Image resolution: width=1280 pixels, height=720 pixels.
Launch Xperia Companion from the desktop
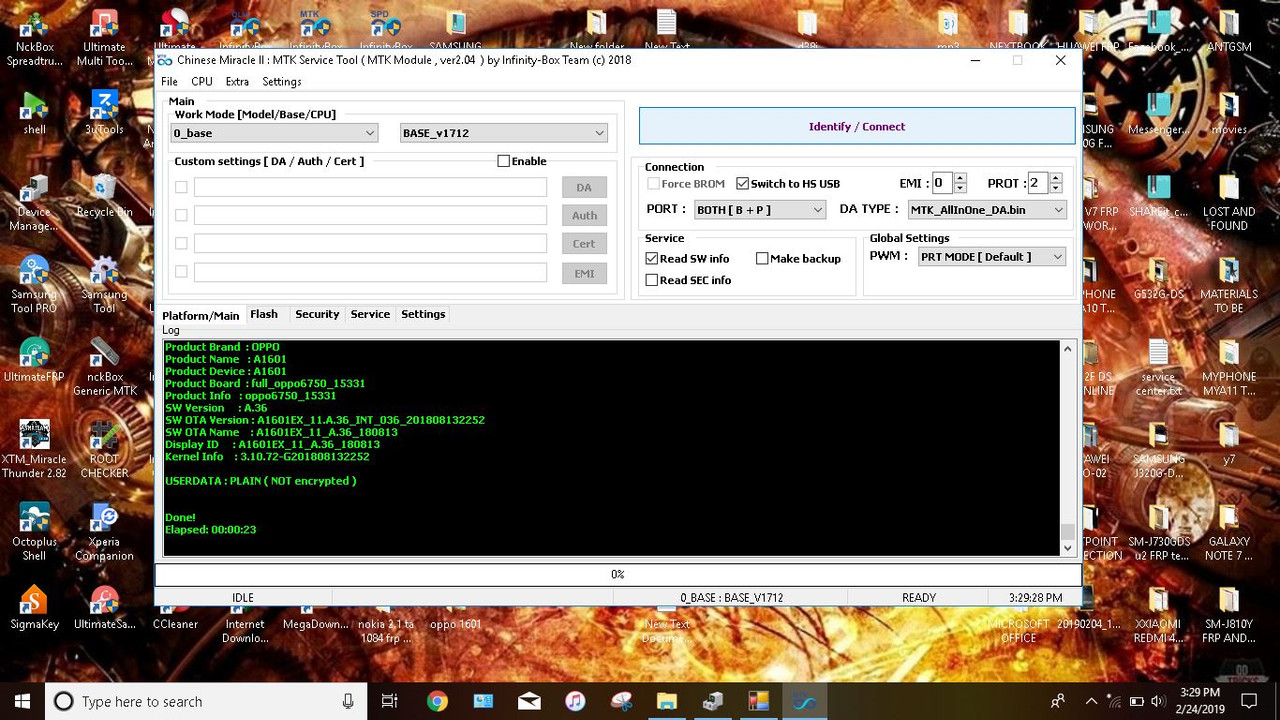point(104,532)
